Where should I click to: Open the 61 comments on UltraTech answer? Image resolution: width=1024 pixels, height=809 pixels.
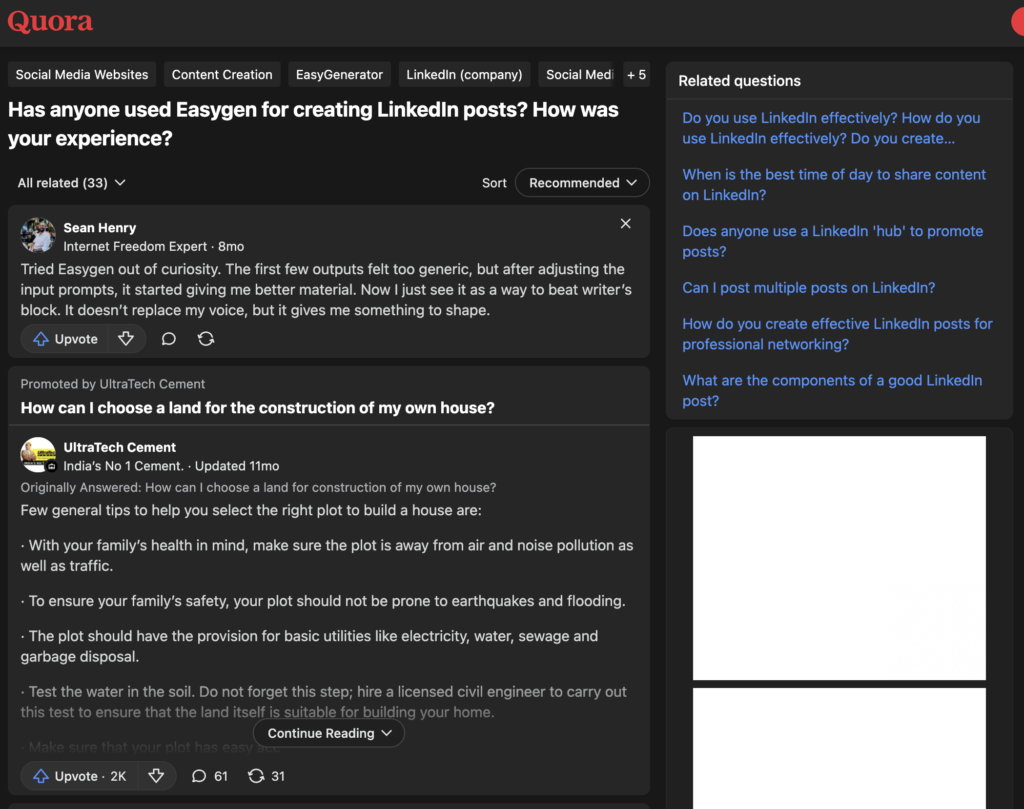210,776
